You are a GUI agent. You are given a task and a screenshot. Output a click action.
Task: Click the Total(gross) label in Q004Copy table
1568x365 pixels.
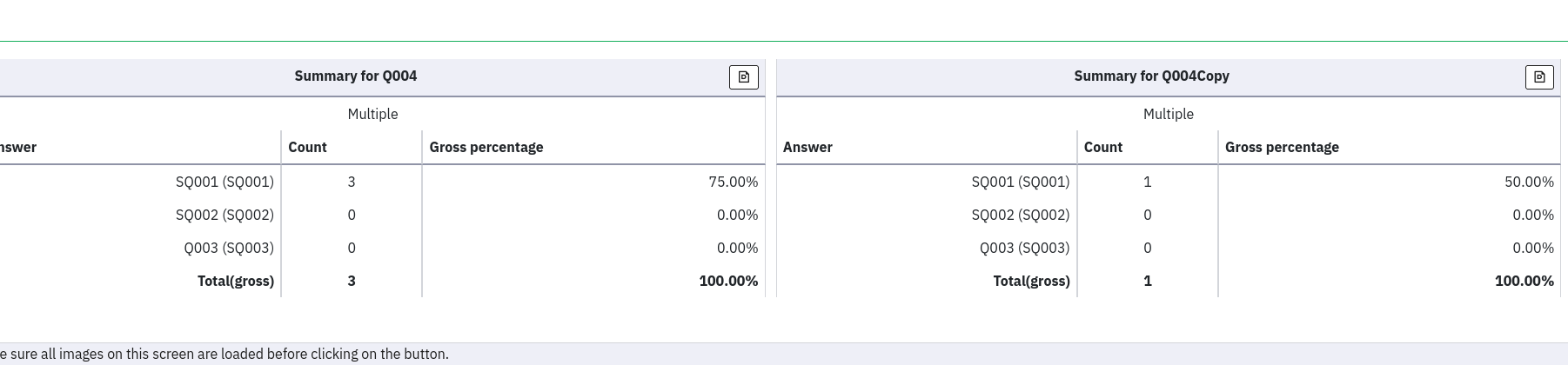tap(1031, 282)
